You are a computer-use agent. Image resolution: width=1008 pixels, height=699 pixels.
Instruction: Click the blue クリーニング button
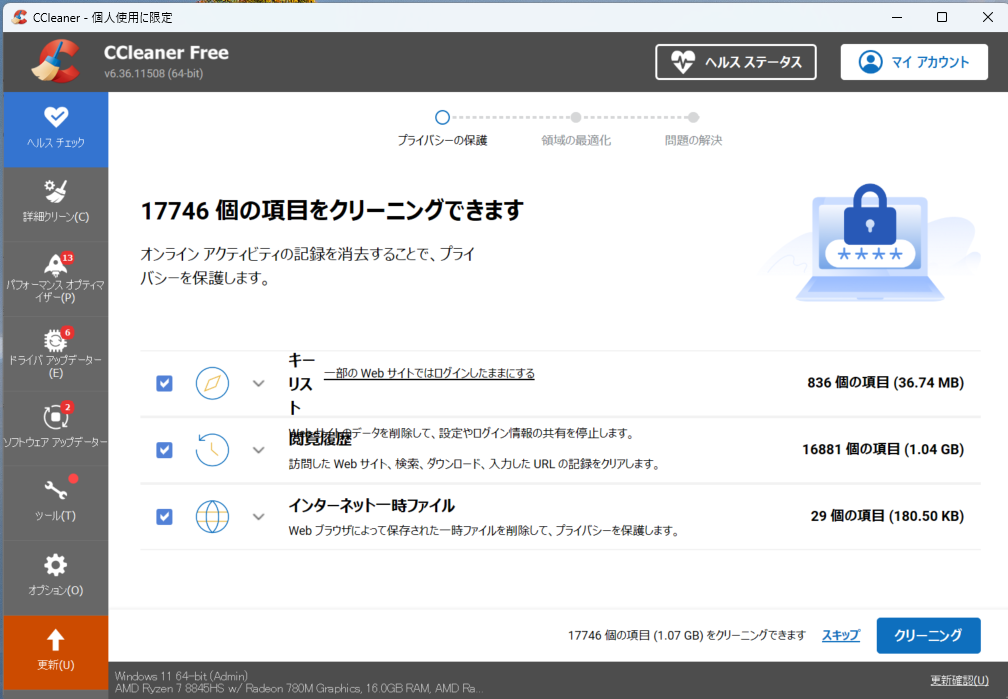point(928,635)
